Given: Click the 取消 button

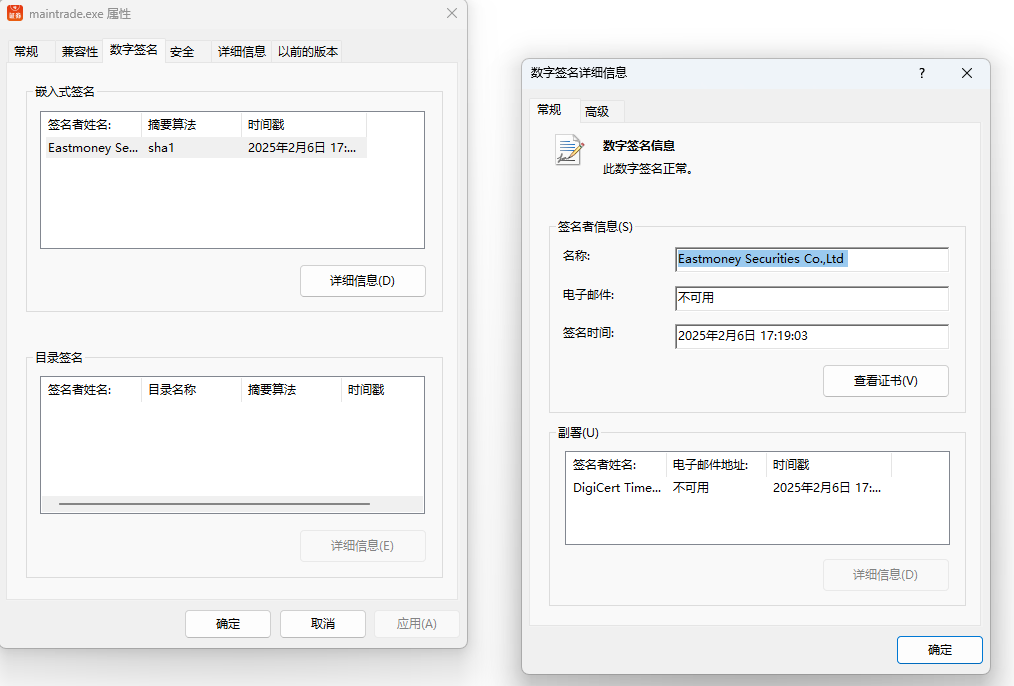Looking at the screenshot, I should click(x=323, y=624).
